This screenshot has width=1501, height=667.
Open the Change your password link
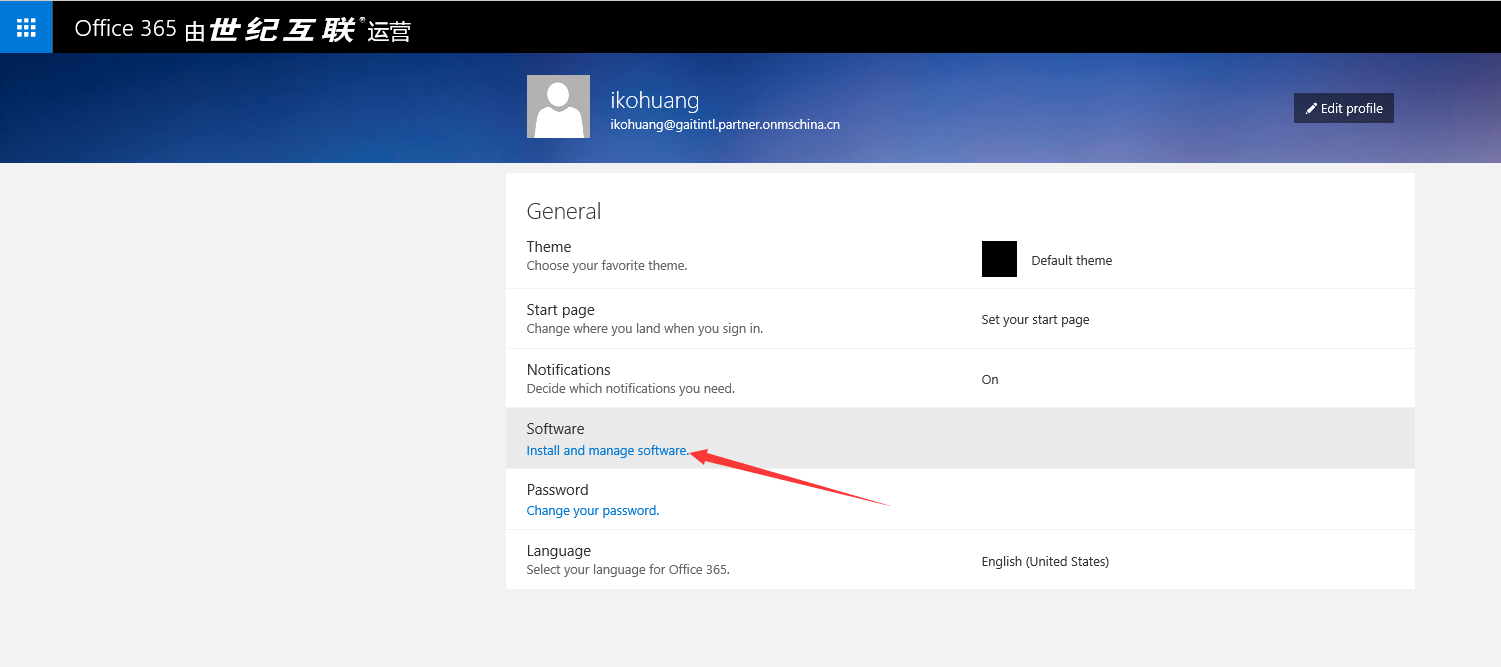click(x=593, y=511)
